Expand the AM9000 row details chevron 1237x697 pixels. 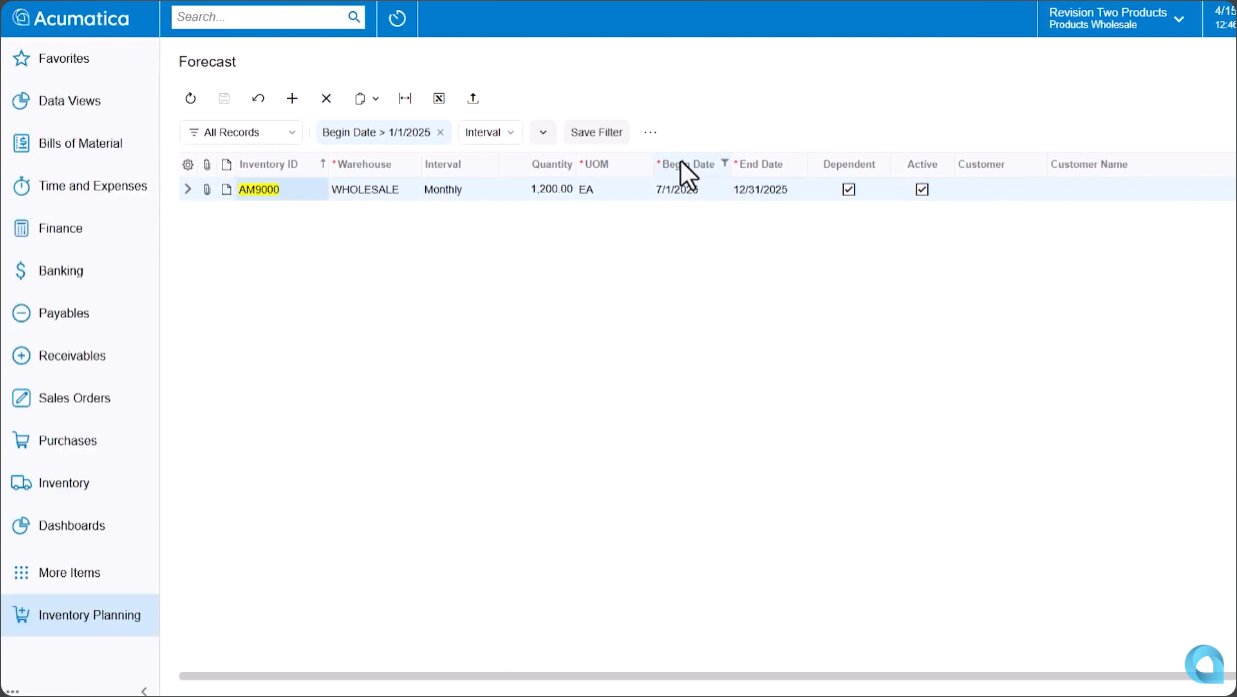pyautogui.click(x=188, y=189)
